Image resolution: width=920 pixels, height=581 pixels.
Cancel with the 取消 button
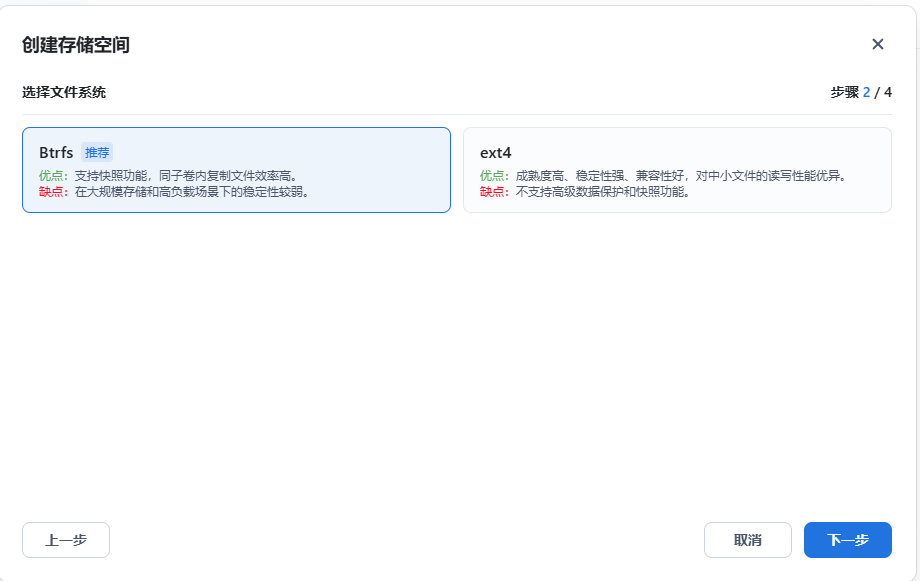click(748, 540)
